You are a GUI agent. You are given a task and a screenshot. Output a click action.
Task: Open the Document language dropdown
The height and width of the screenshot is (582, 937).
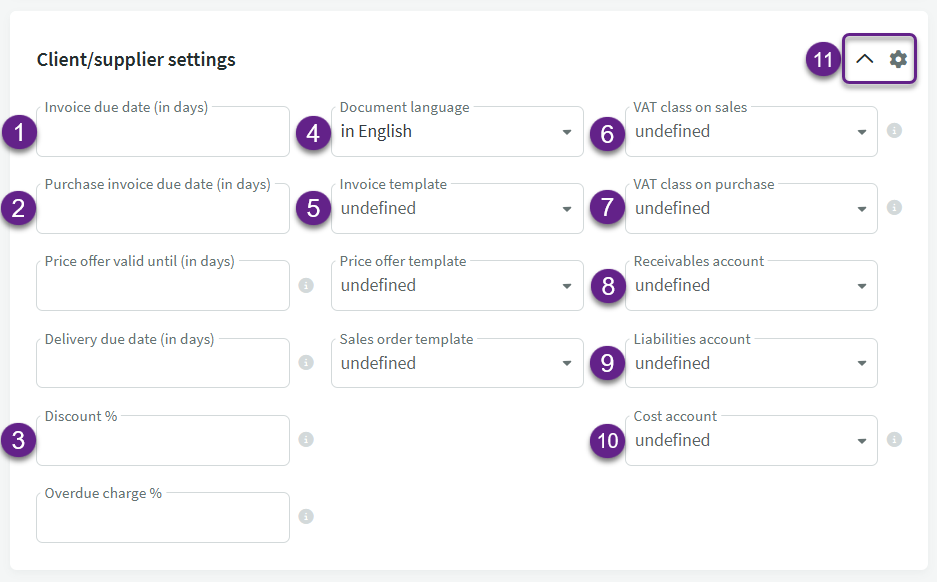click(x=457, y=132)
